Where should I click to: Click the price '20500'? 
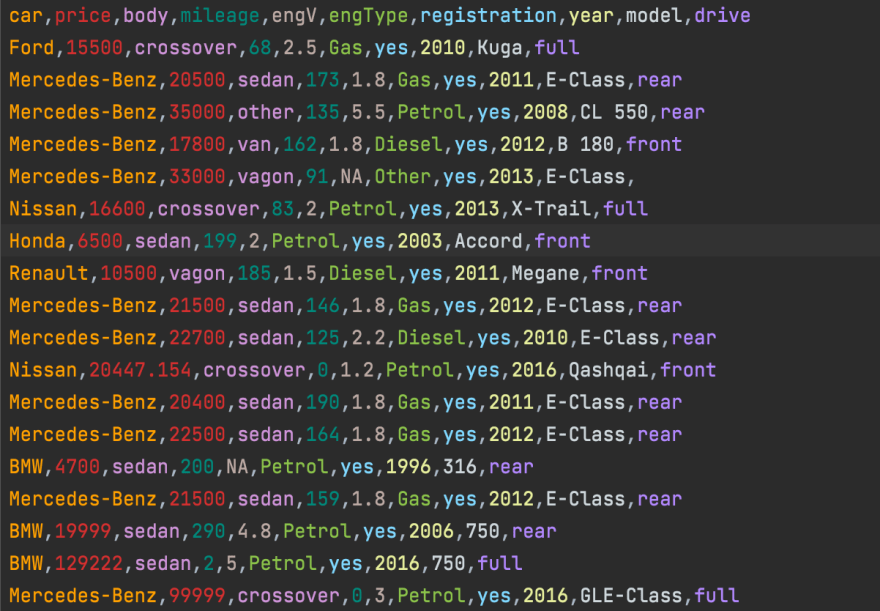(x=197, y=80)
